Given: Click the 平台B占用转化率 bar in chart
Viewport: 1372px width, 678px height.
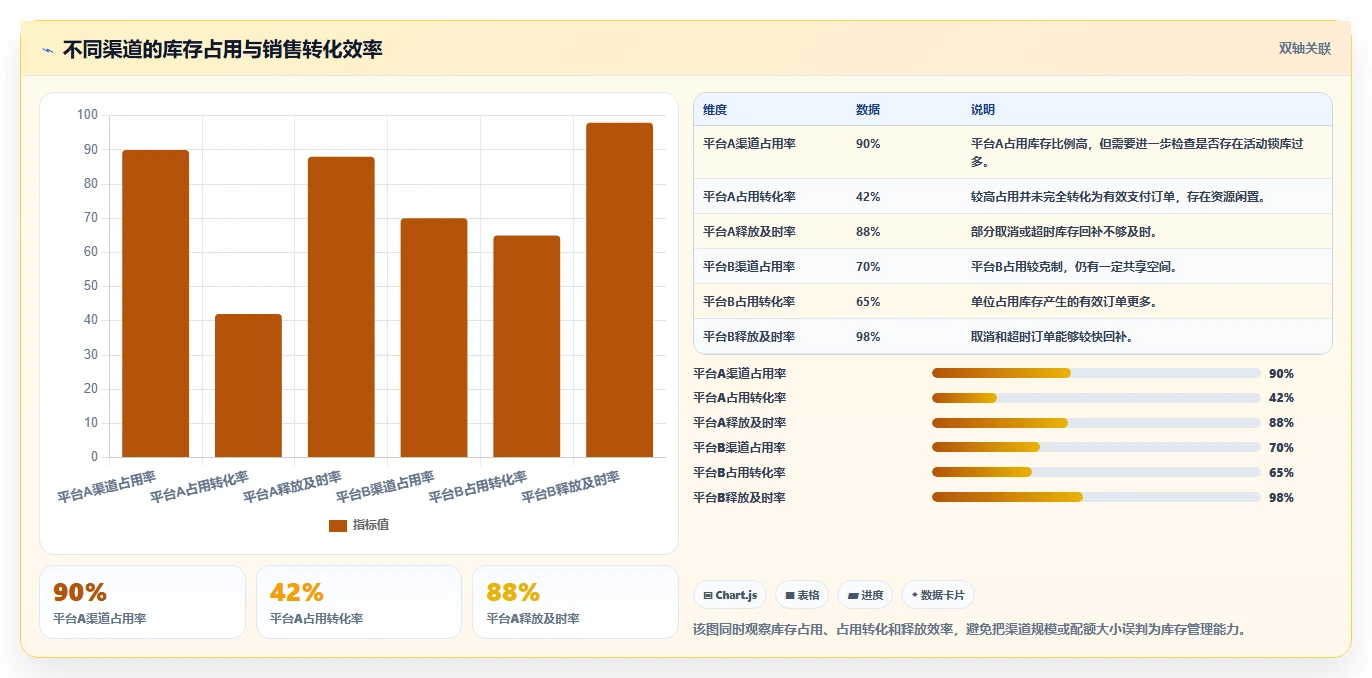Looking at the screenshot, I should (x=527, y=346).
